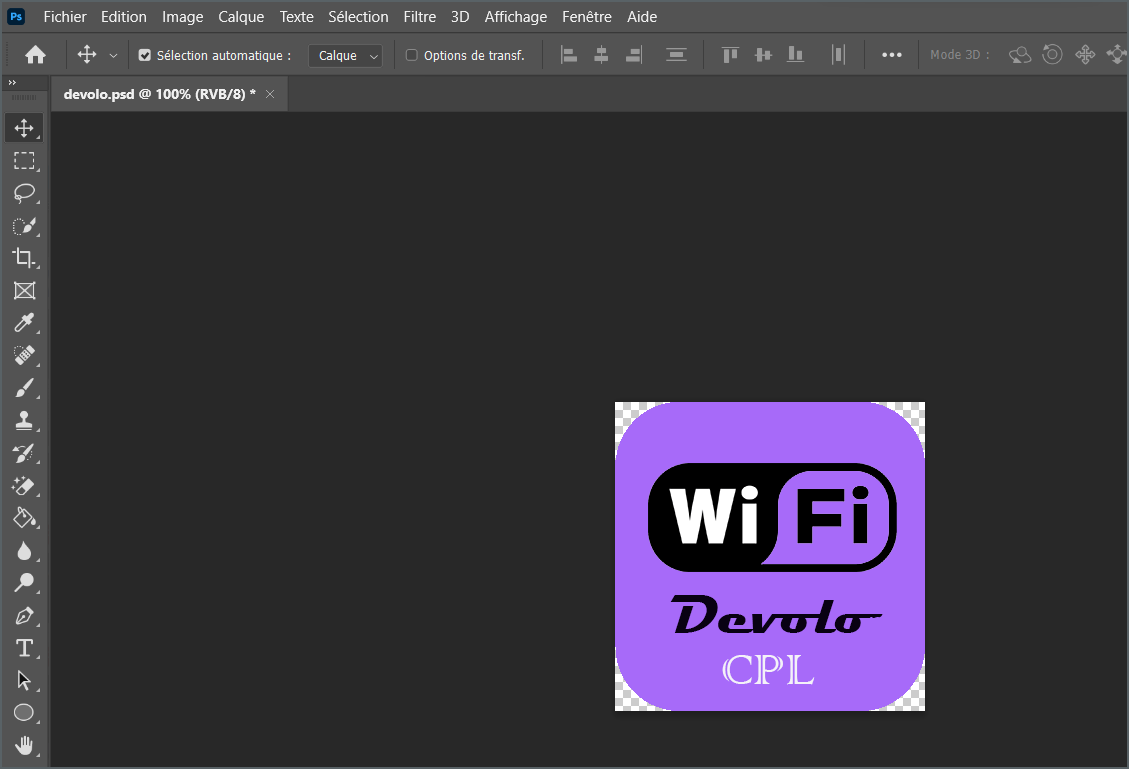The image size is (1129, 769).
Task: Select the Quick Selection tool
Action: click(24, 226)
